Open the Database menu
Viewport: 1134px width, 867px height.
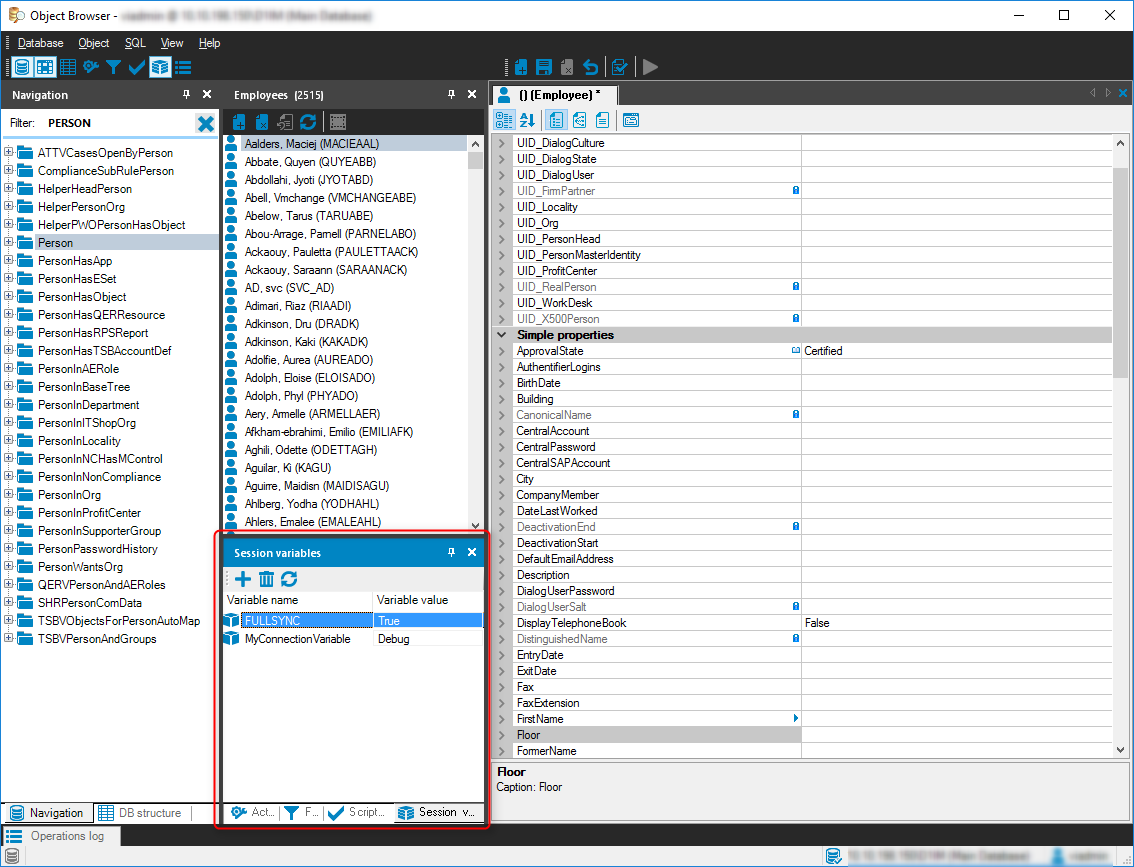click(40, 43)
